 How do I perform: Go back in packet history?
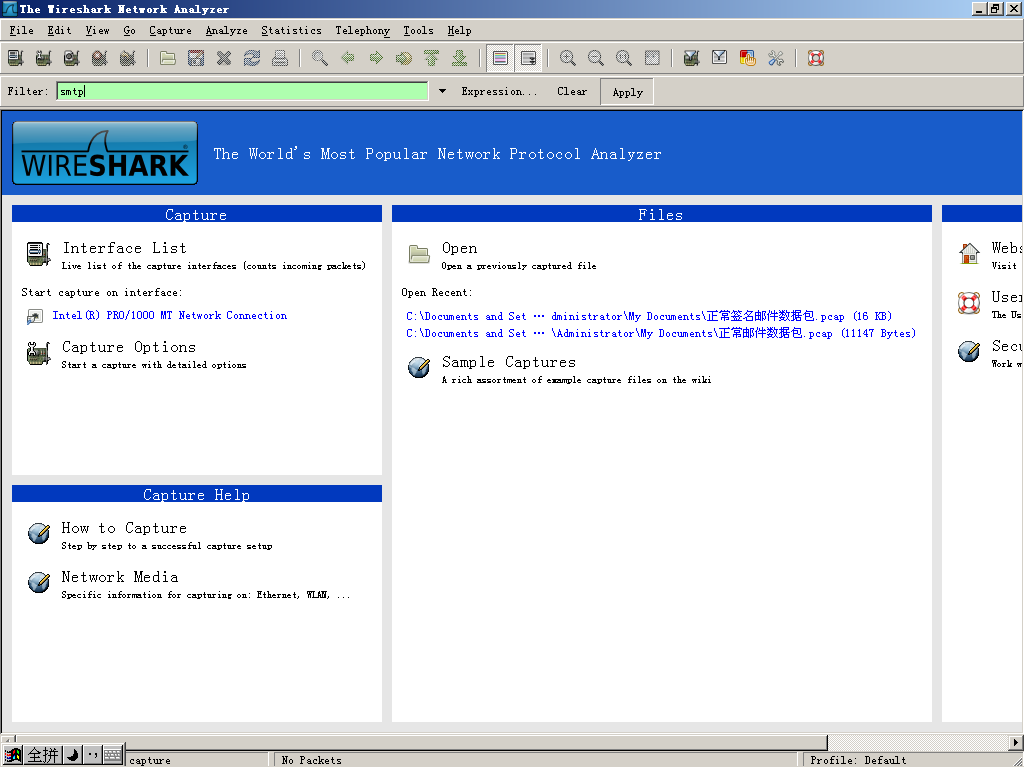pyautogui.click(x=348, y=58)
